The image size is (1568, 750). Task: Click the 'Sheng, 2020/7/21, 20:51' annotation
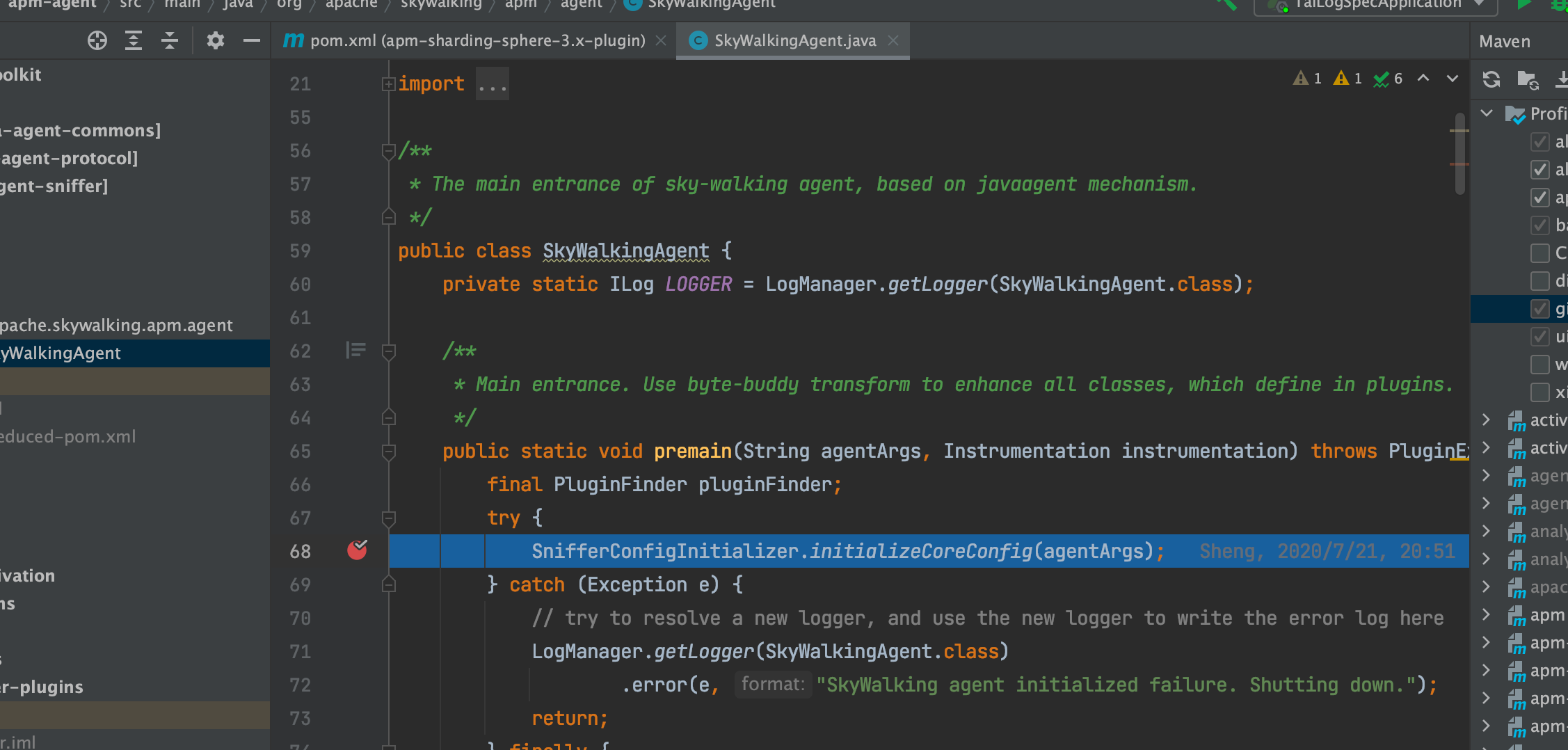click(1327, 552)
